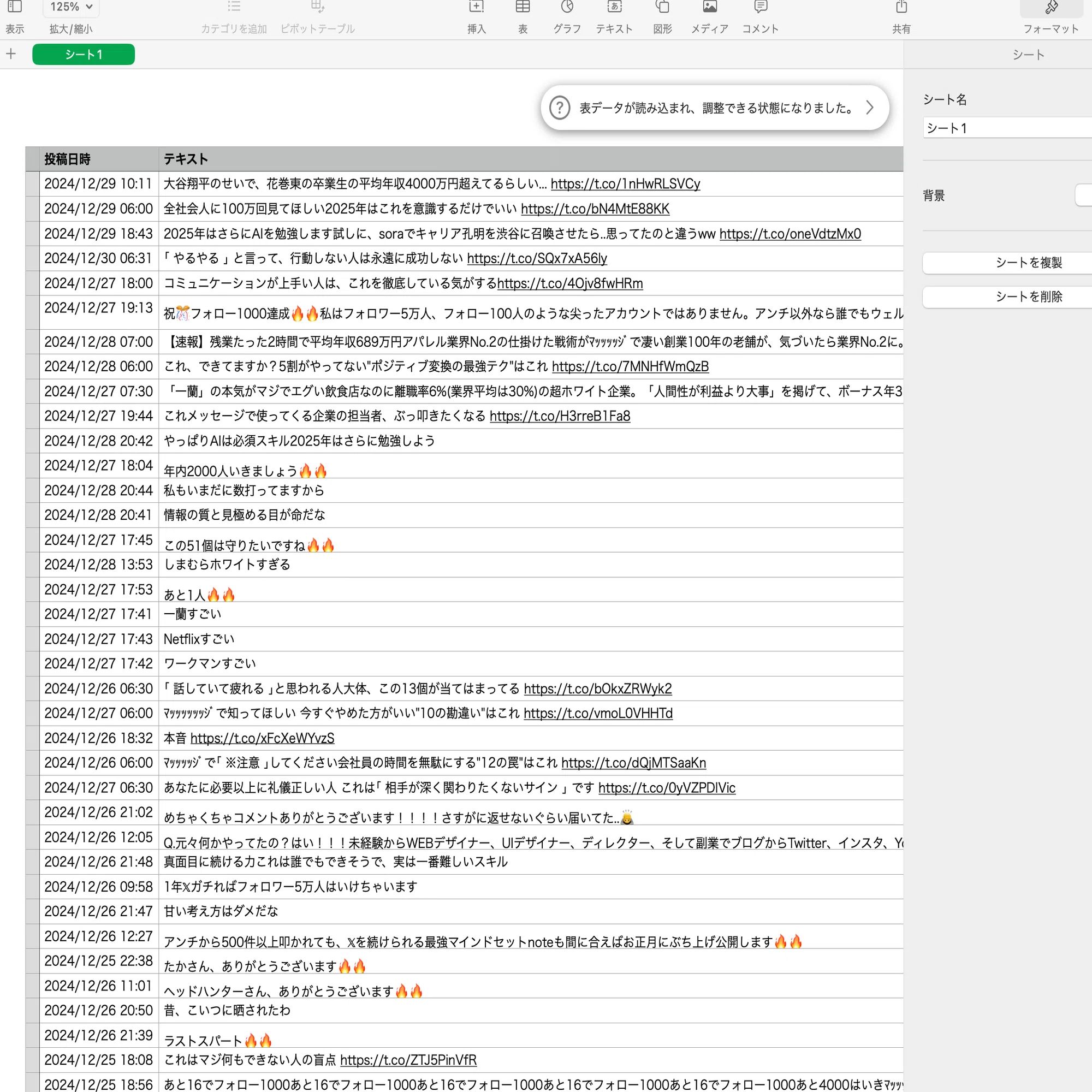Select cell 1年Xガチればフォロワー5万人はいけちゃいます
Image resolution: width=1092 pixels, height=1092 pixels.
[531, 887]
